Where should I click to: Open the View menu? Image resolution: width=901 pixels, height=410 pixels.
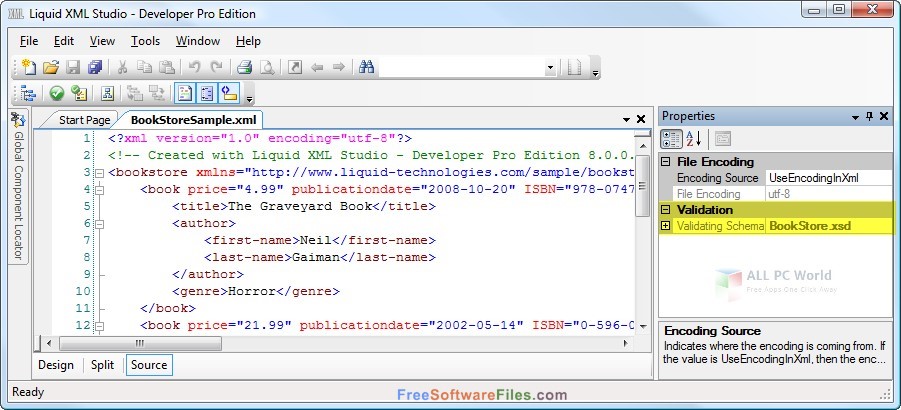tap(102, 41)
